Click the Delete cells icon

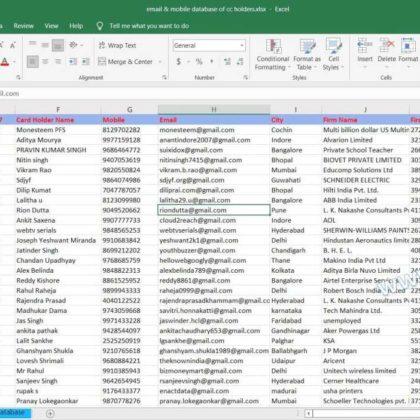387,46
